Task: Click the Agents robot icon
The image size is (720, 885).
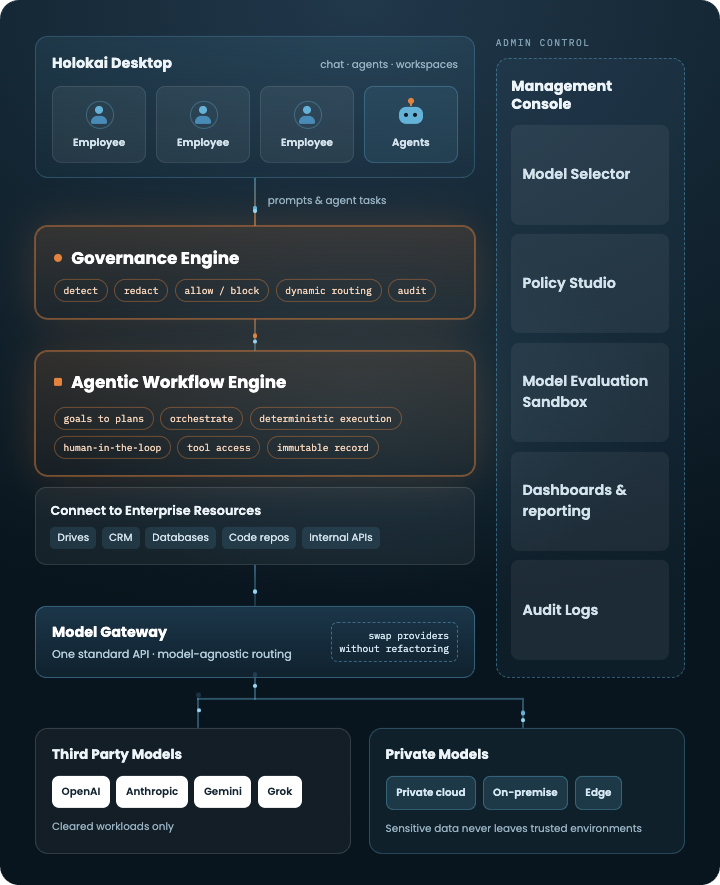Action: 411,112
